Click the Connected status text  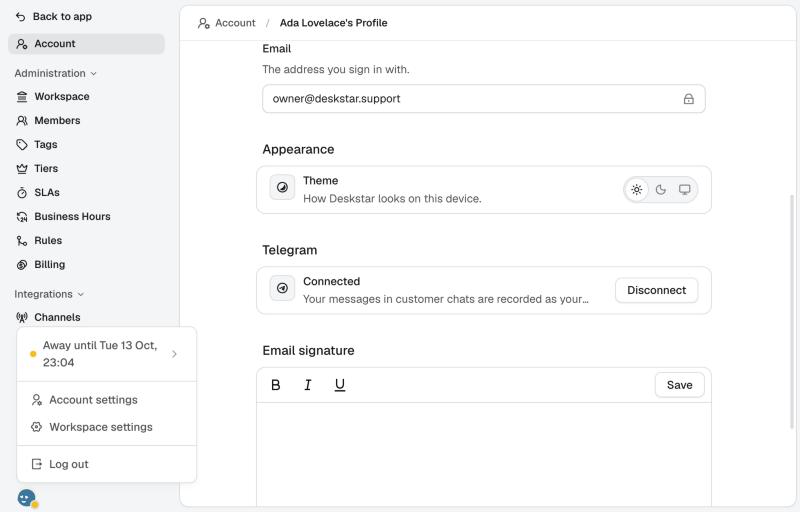coord(331,281)
